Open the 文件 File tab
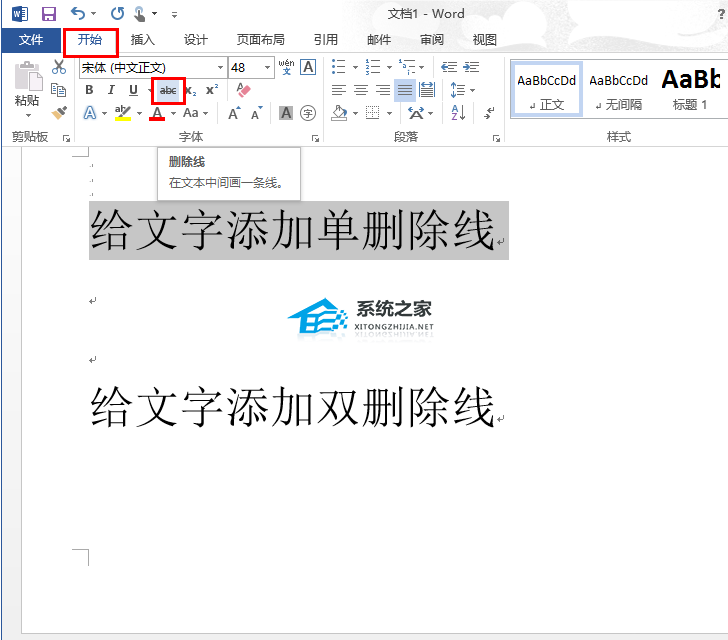 pyautogui.click(x=31, y=40)
